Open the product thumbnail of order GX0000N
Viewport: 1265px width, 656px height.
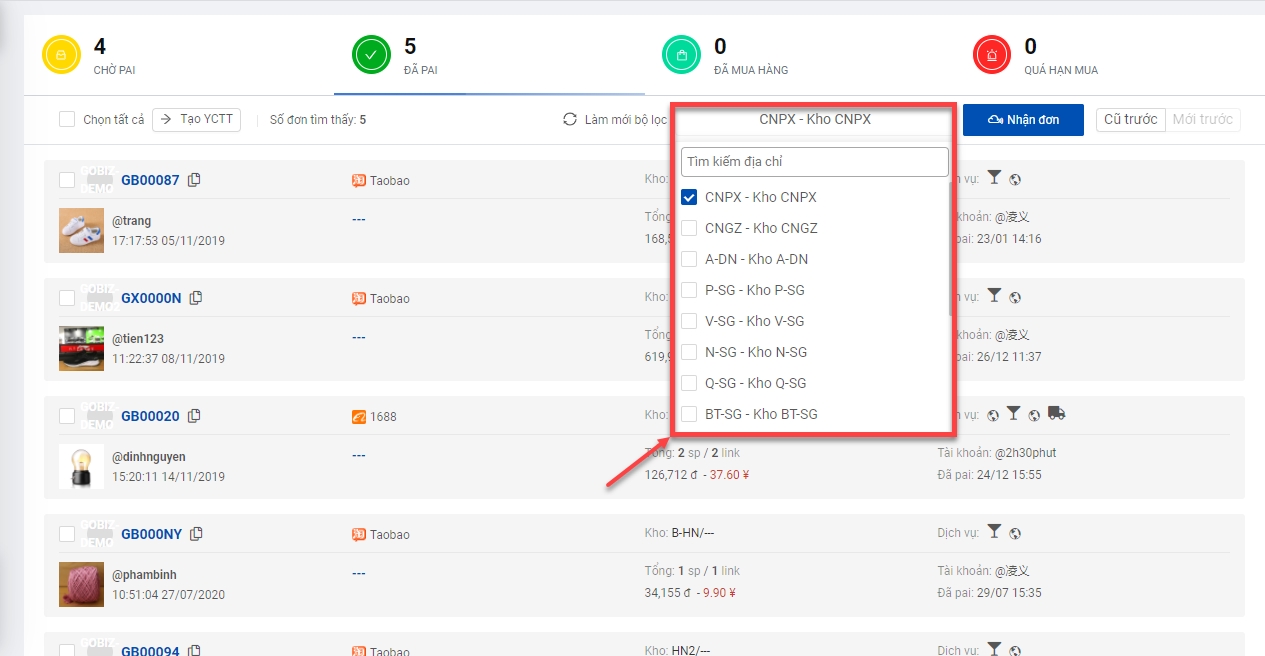point(81,348)
